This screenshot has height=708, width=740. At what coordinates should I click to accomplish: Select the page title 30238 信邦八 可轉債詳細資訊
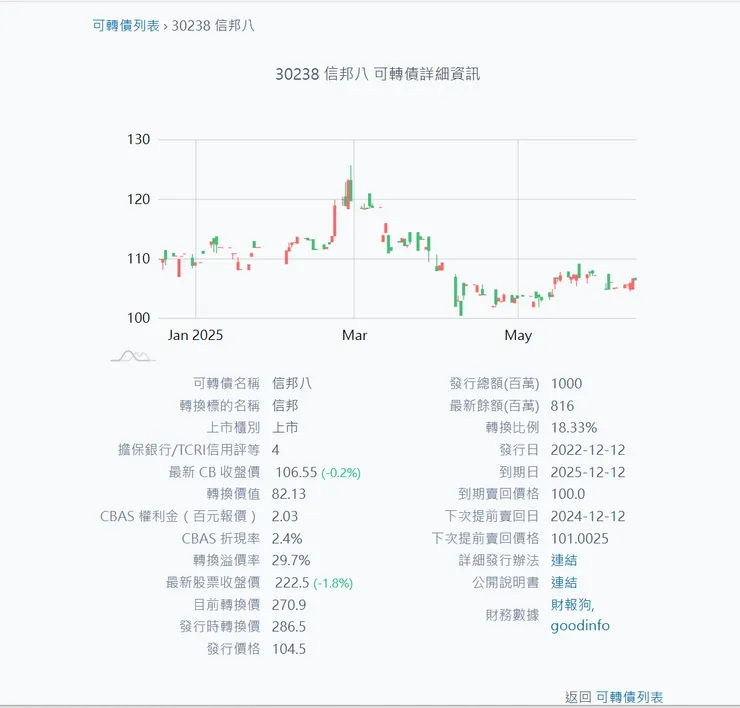(378, 74)
